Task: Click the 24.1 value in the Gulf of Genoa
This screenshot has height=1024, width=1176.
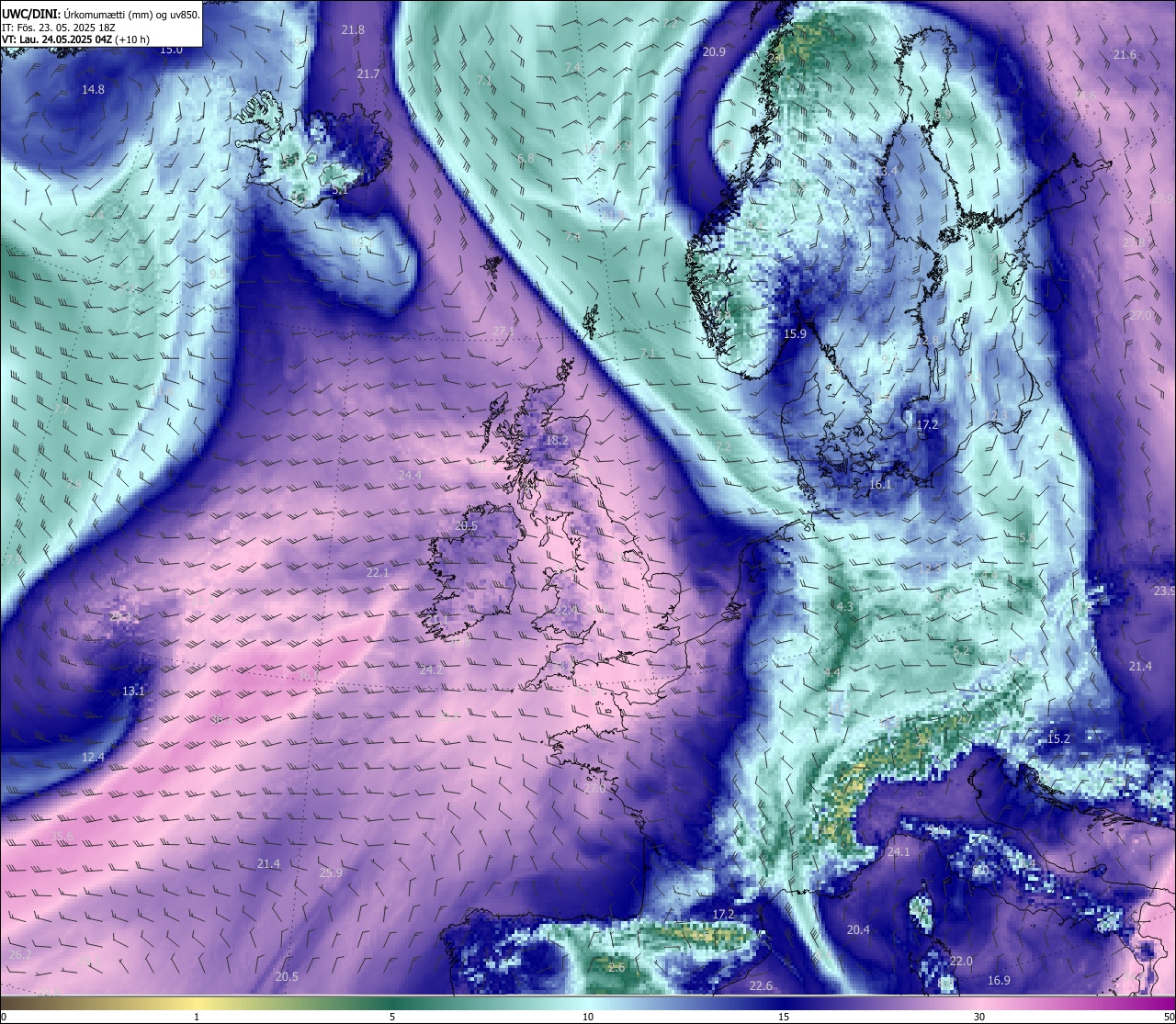Action: pos(898,853)
